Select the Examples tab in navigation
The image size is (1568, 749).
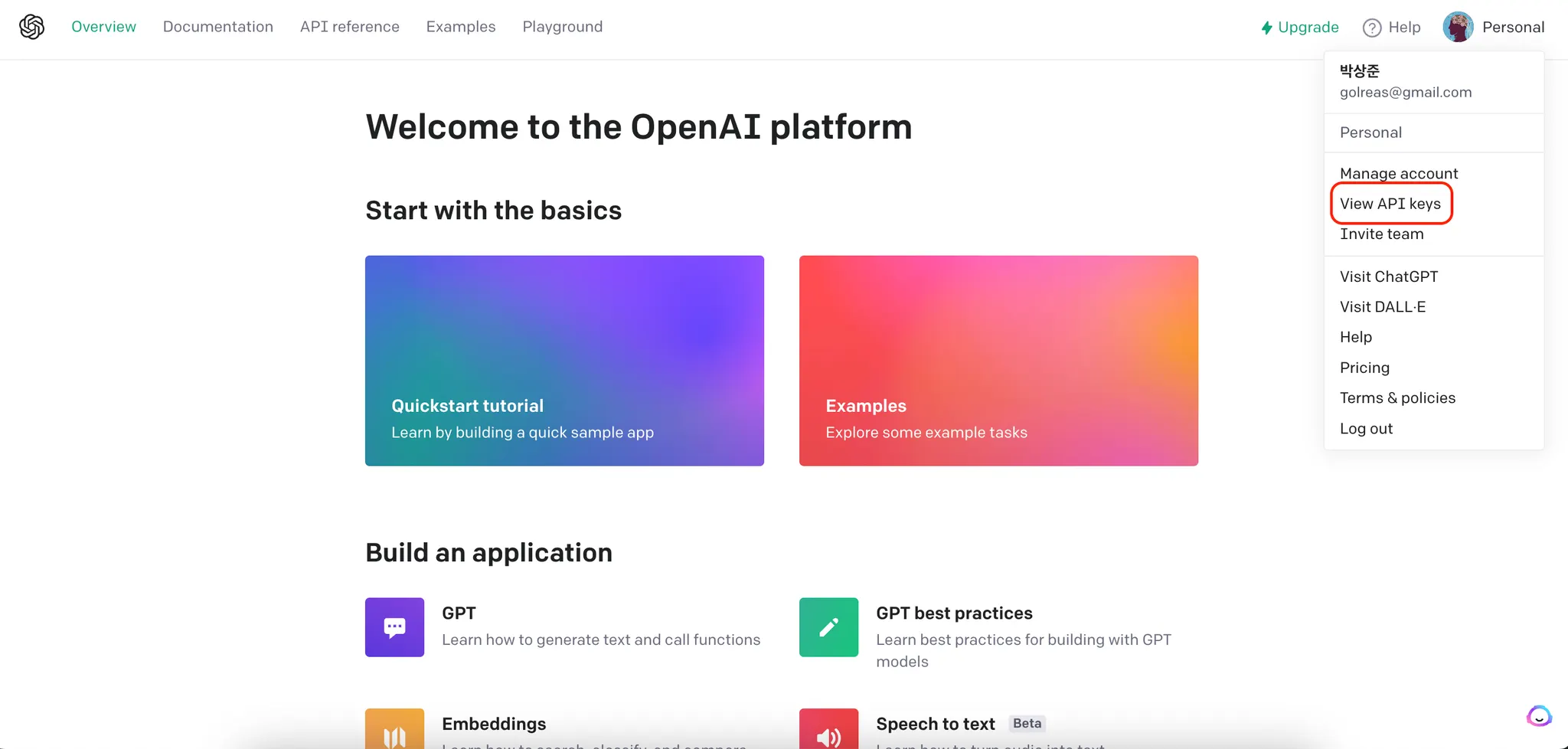[461, 27]
